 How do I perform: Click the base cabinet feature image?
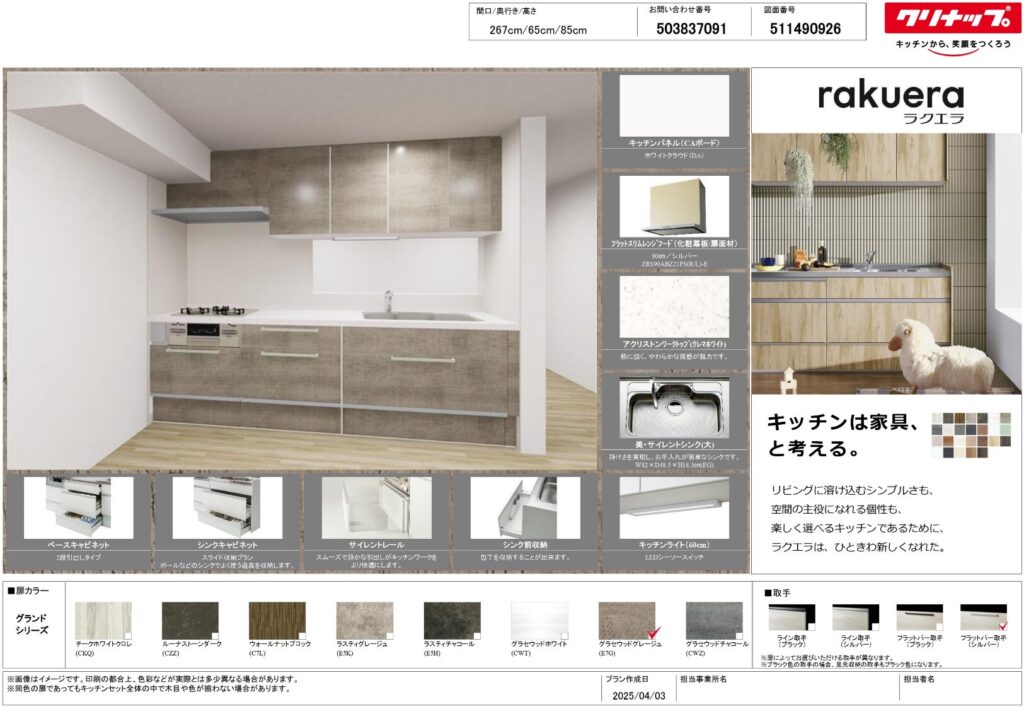[x=79, y=506]
